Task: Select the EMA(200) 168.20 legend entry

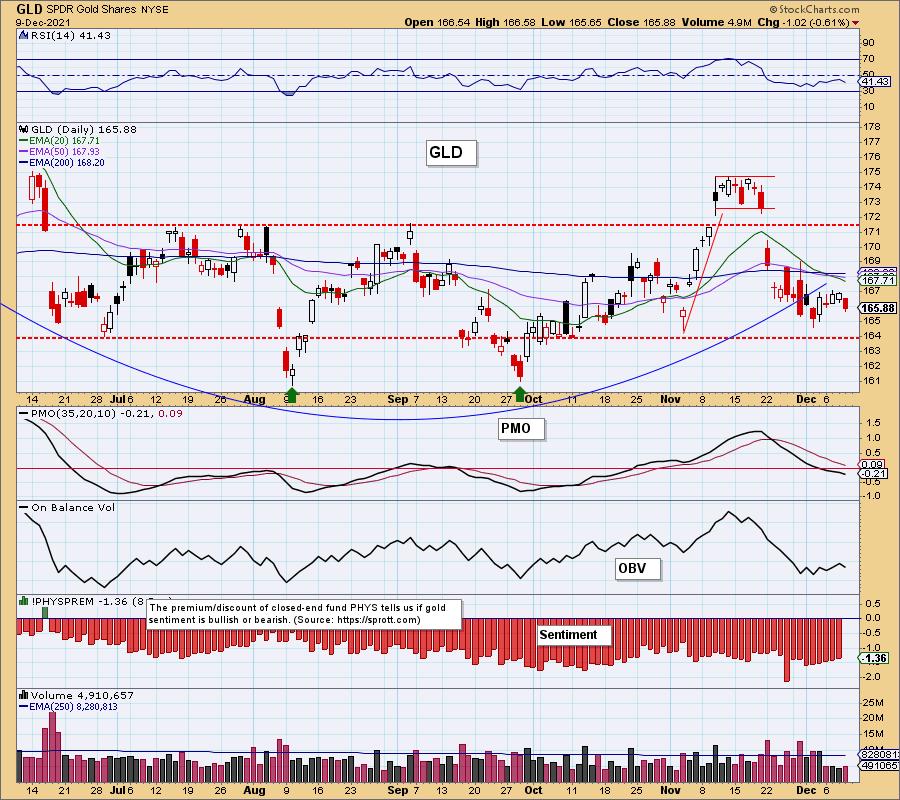Action: click(62, 162)
